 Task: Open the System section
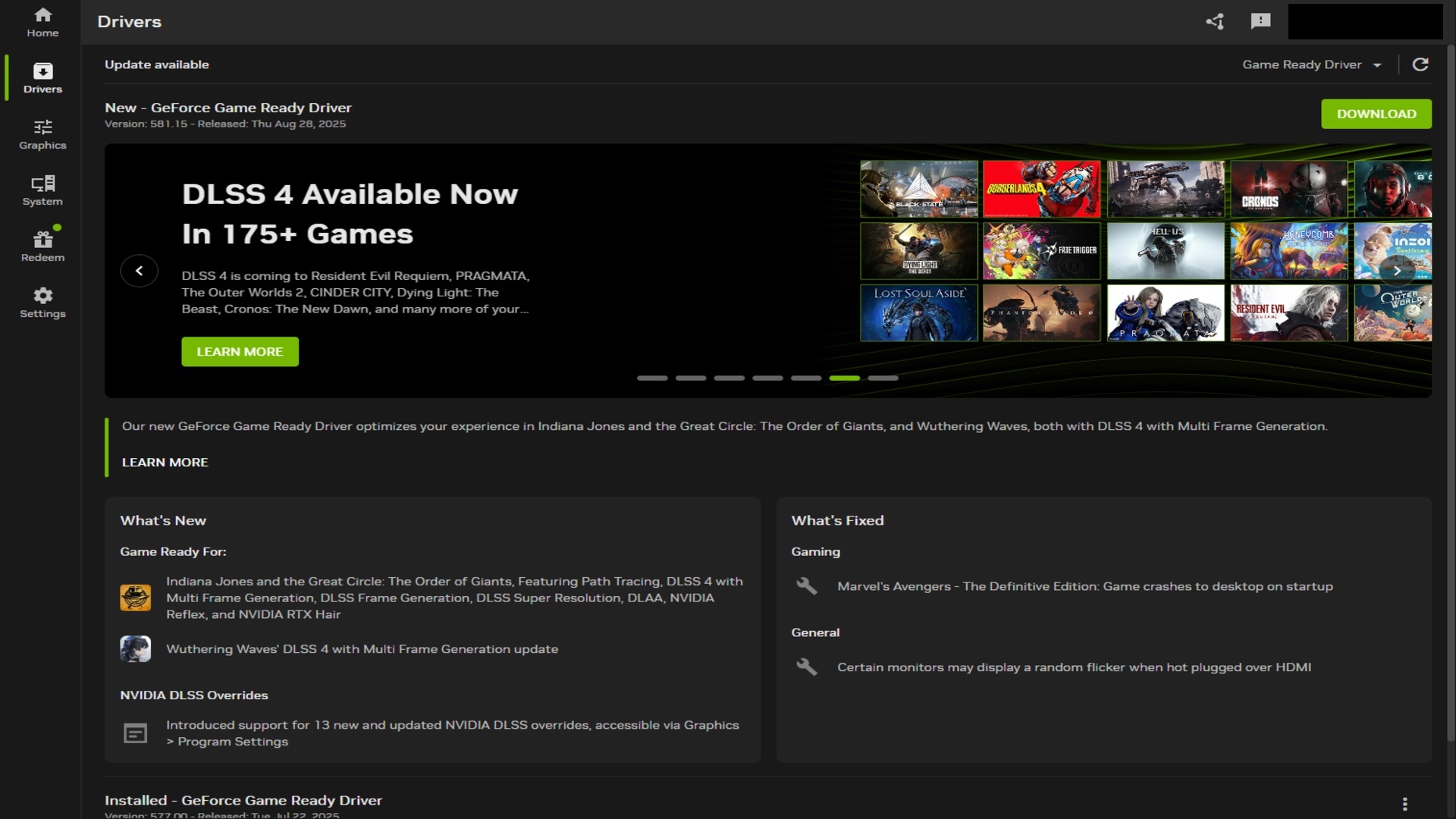(42, 190)
